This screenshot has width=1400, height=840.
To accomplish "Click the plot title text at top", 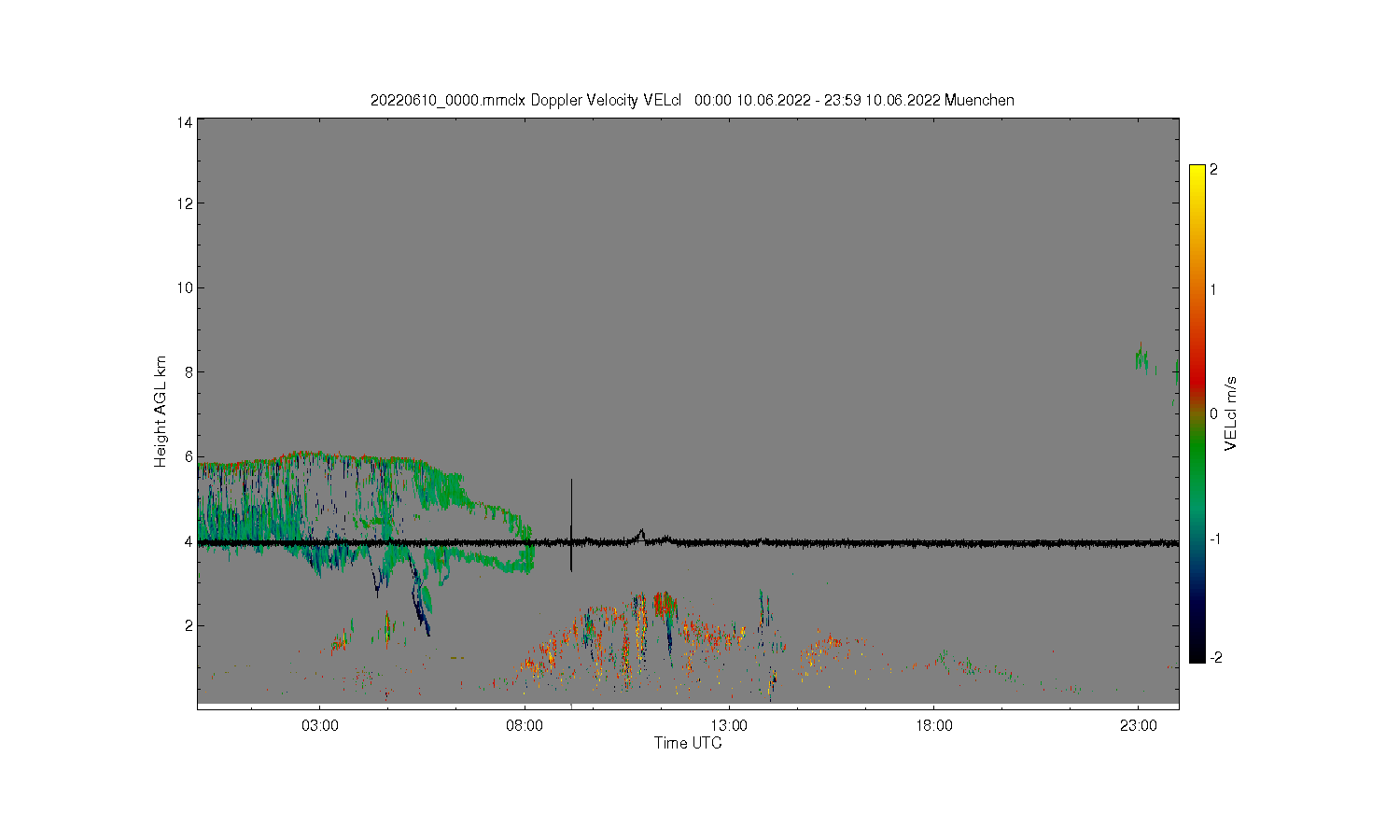I will (x=692, y=100).
